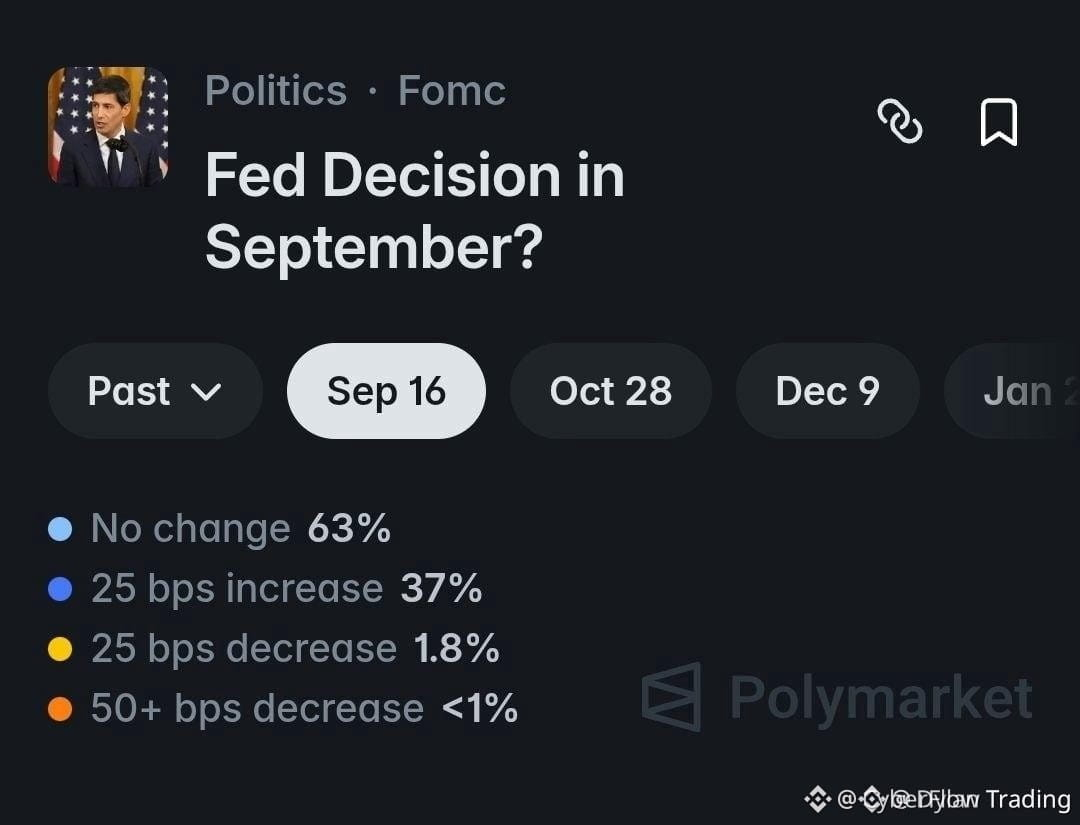This screenshot has width=1080, height=825.
Task: Click the blue 25 bps increase dot
Action: click(60, 589)
